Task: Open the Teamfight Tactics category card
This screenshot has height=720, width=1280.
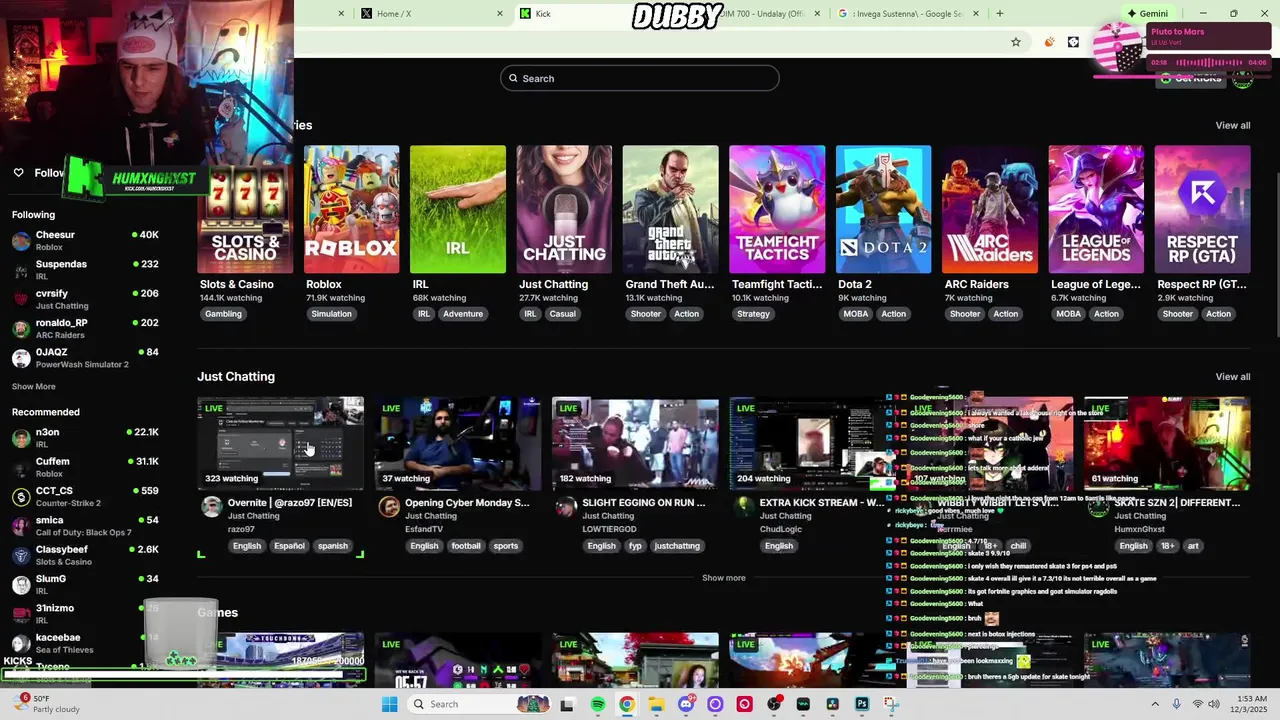Action: (777, 209)
